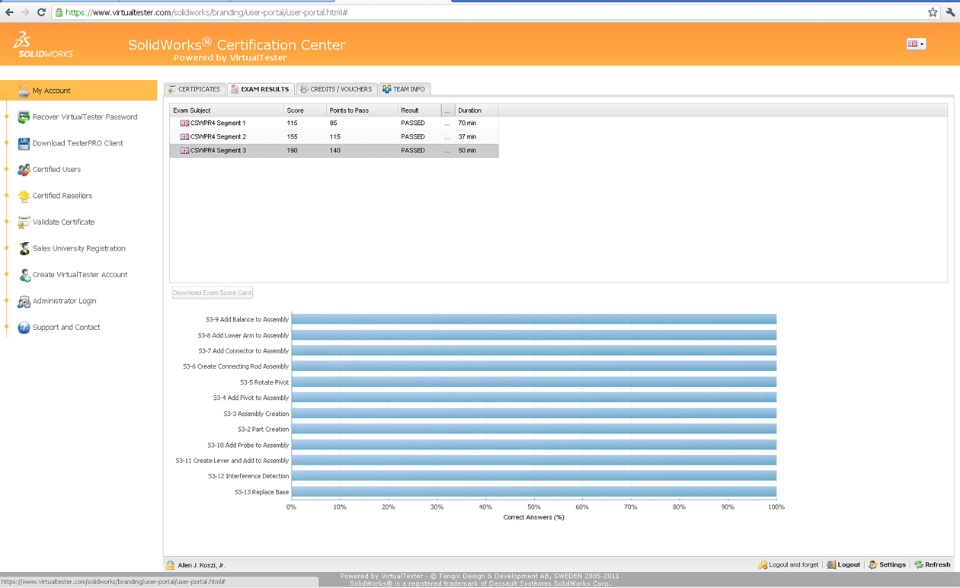Click the flag icon for CSWPR4 Segment 1
This screenshot has height=588, width=960.
pyautogui.click(x=184, y=123)
